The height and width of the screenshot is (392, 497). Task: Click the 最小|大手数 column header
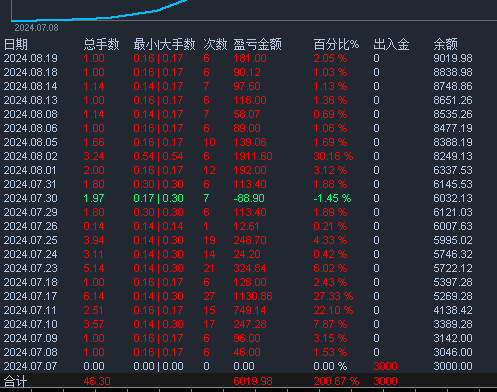164,44
